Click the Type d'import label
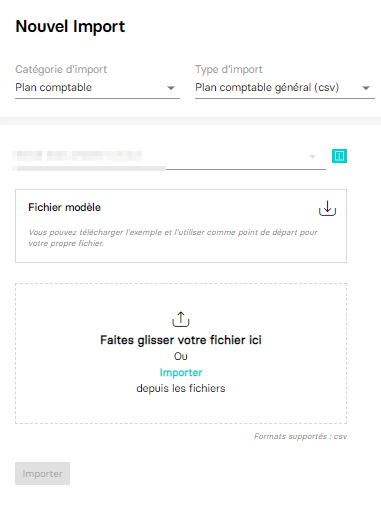Screen dimensions: 381x506 click(x=229, y=69)
